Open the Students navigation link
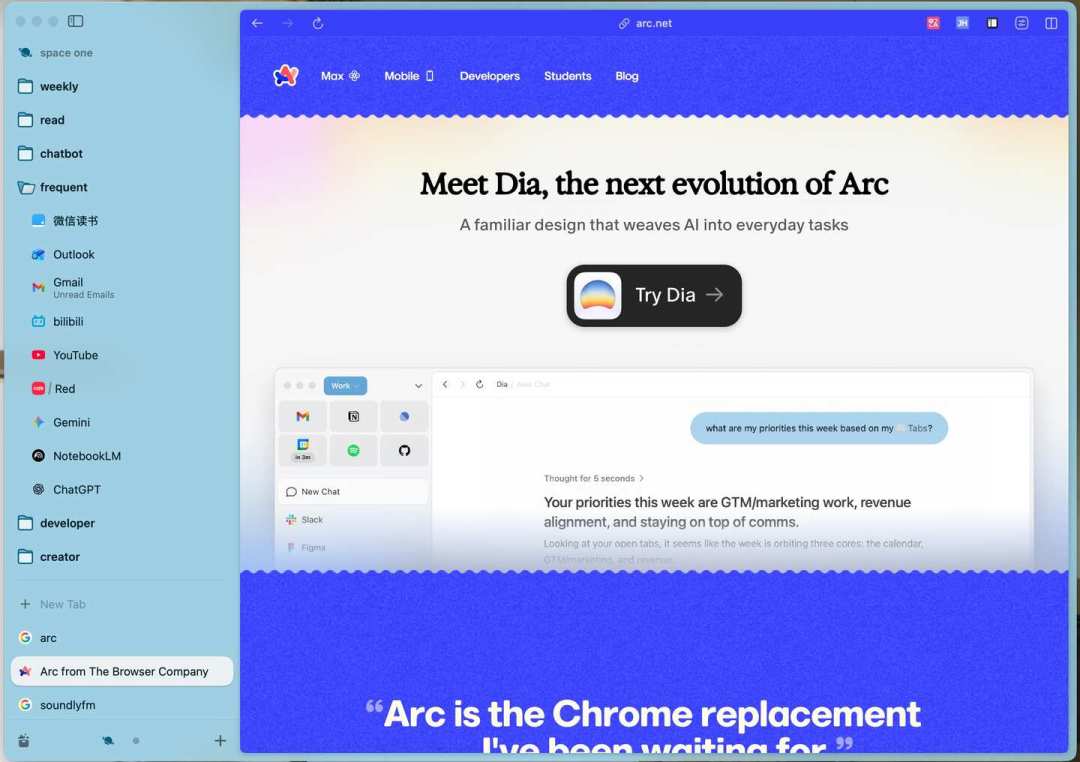Screen dimensions: 1080x762 click(568, 76)
